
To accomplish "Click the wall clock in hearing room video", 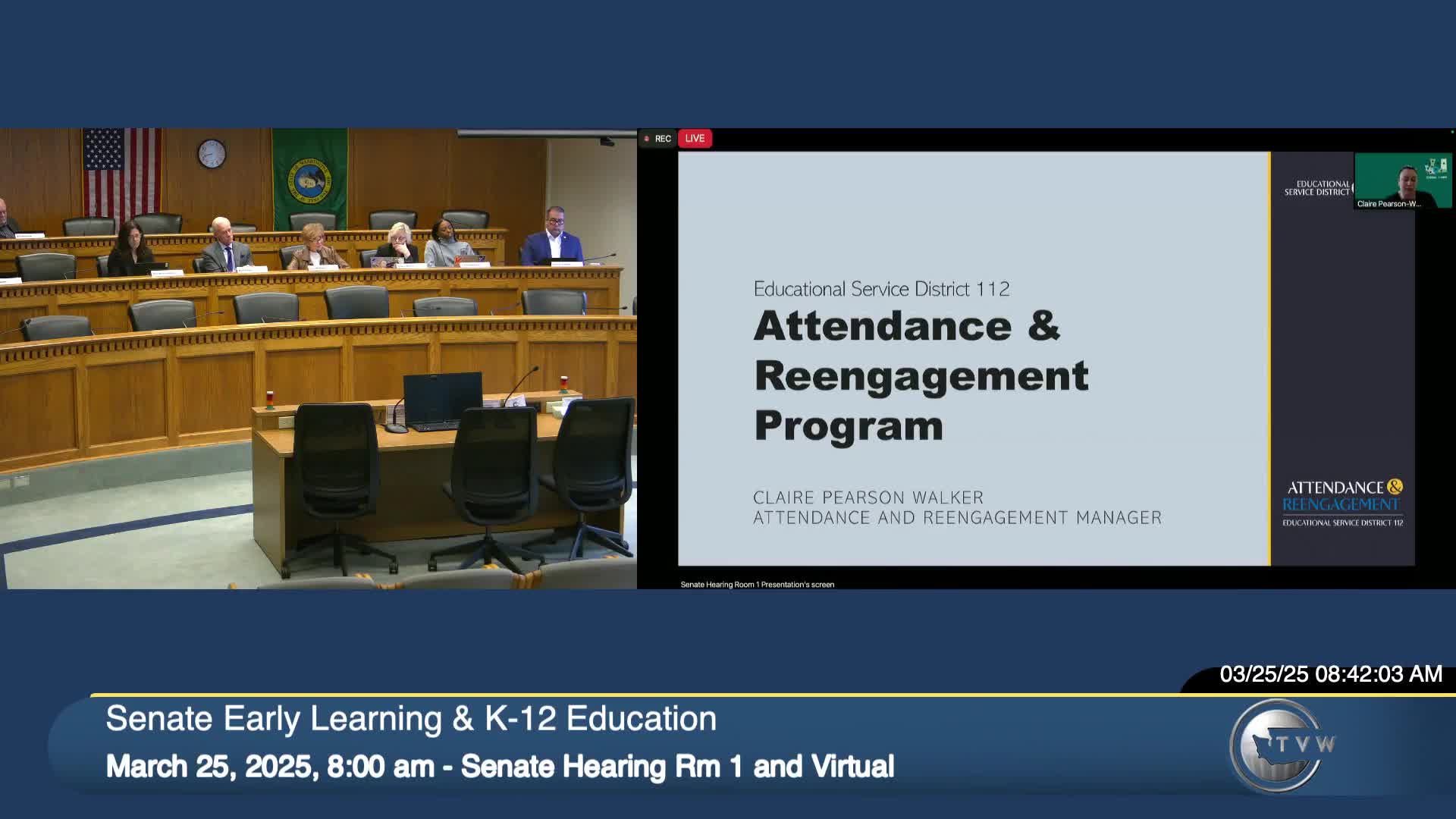I will coord(212,154).
